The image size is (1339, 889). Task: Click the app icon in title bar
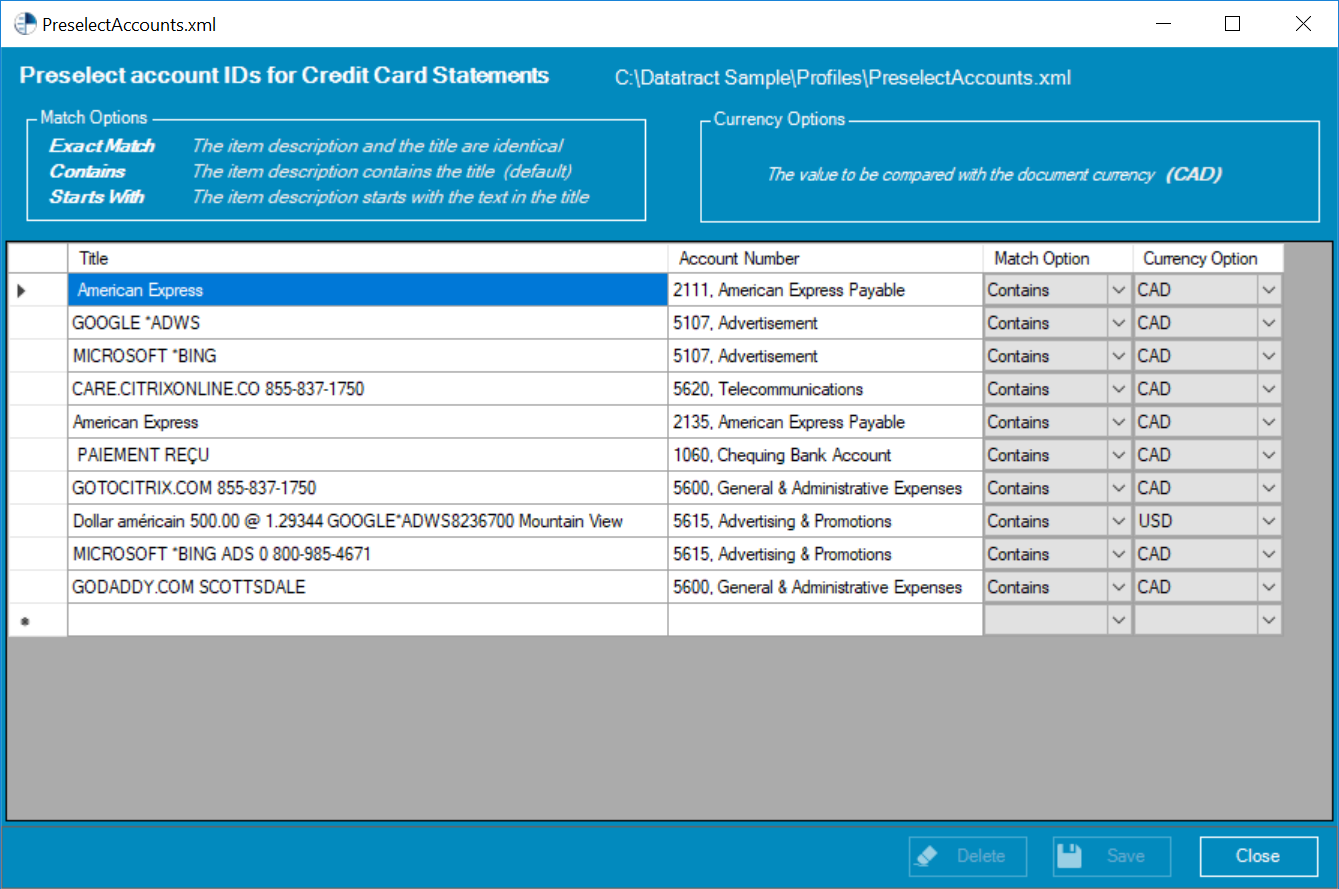[x=23, y=24]
